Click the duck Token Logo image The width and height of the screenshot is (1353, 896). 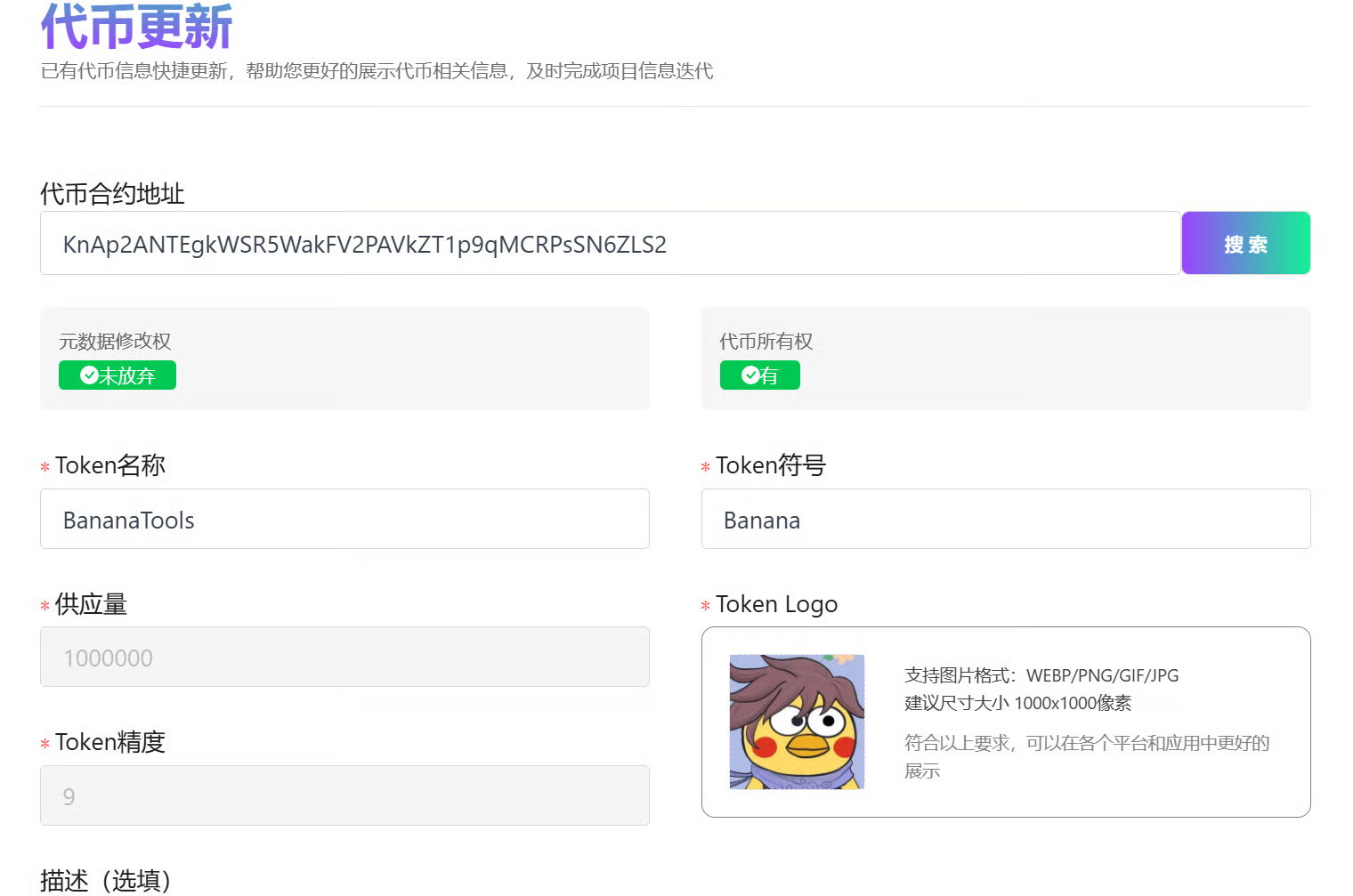[797, 722]
